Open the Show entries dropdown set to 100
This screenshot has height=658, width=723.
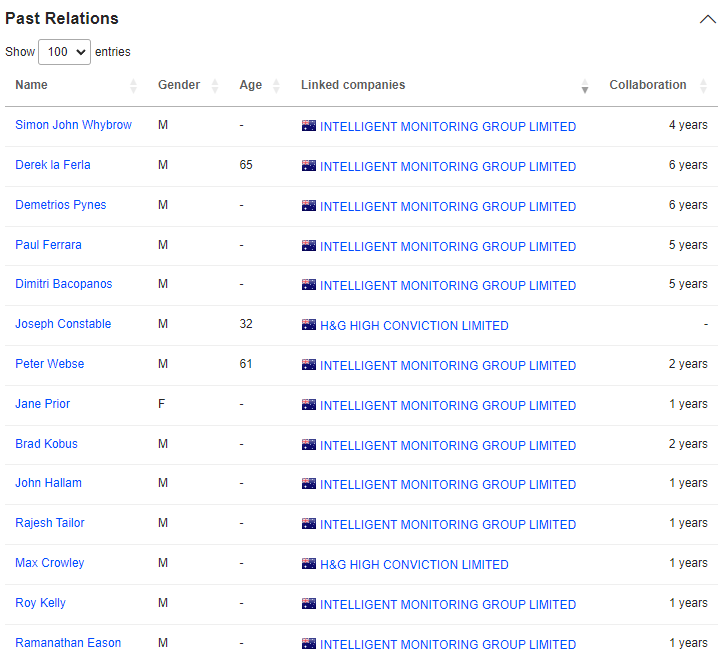(x=64, y=52)
